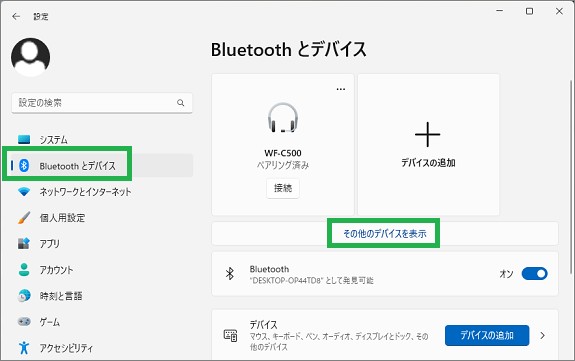Open ゲーム settings category

point(50,322)
